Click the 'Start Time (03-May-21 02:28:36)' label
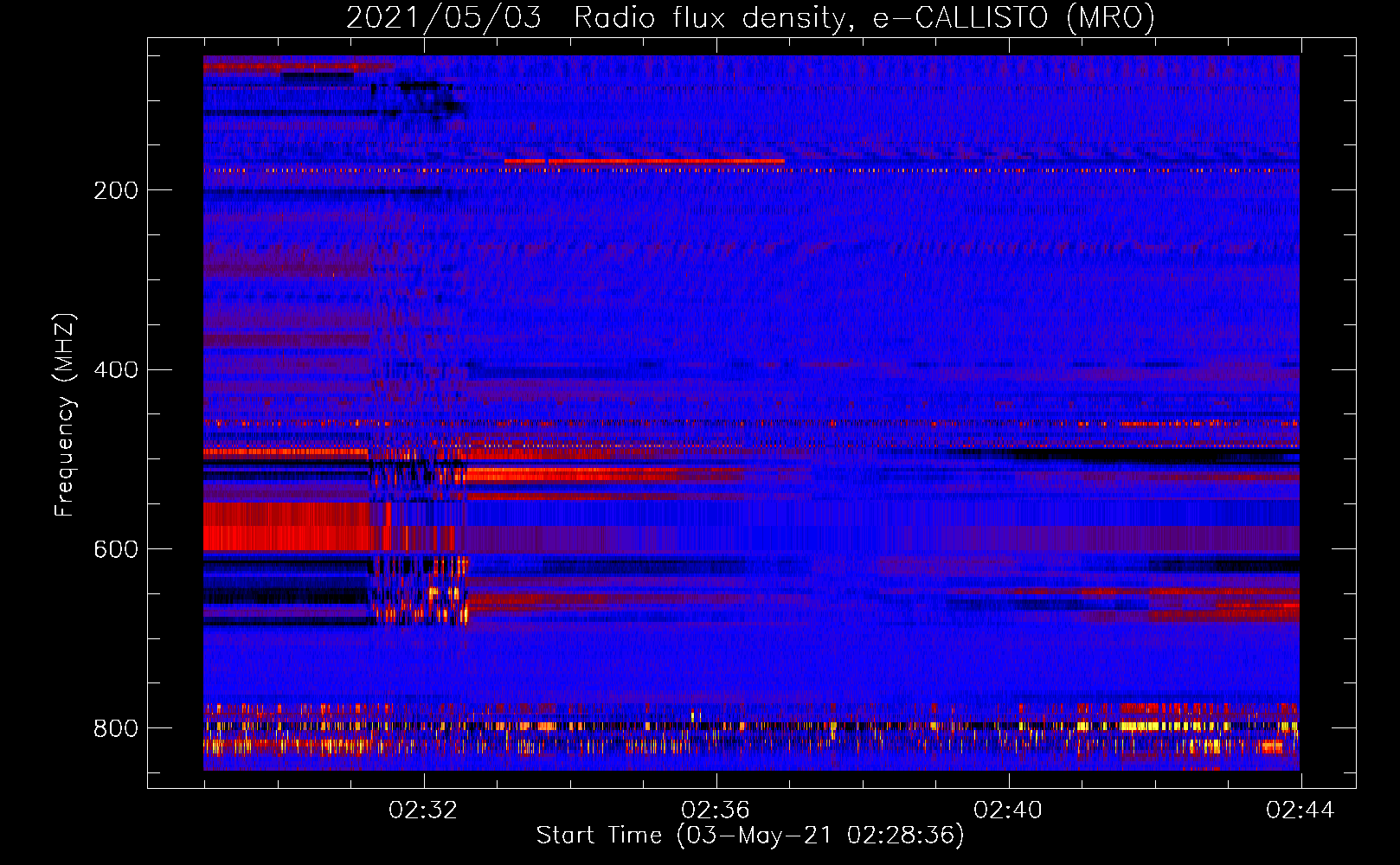 click(x=750, y=836)
